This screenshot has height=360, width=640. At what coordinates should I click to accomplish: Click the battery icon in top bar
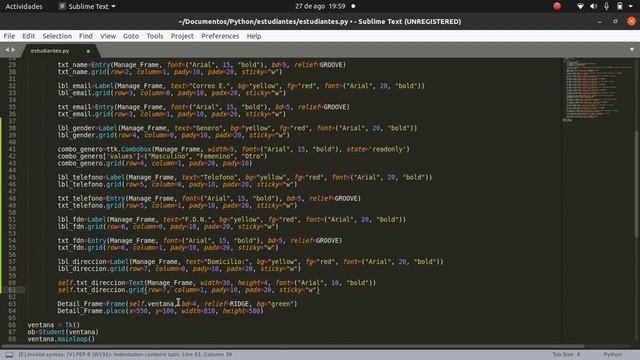[x=620, y=6]
